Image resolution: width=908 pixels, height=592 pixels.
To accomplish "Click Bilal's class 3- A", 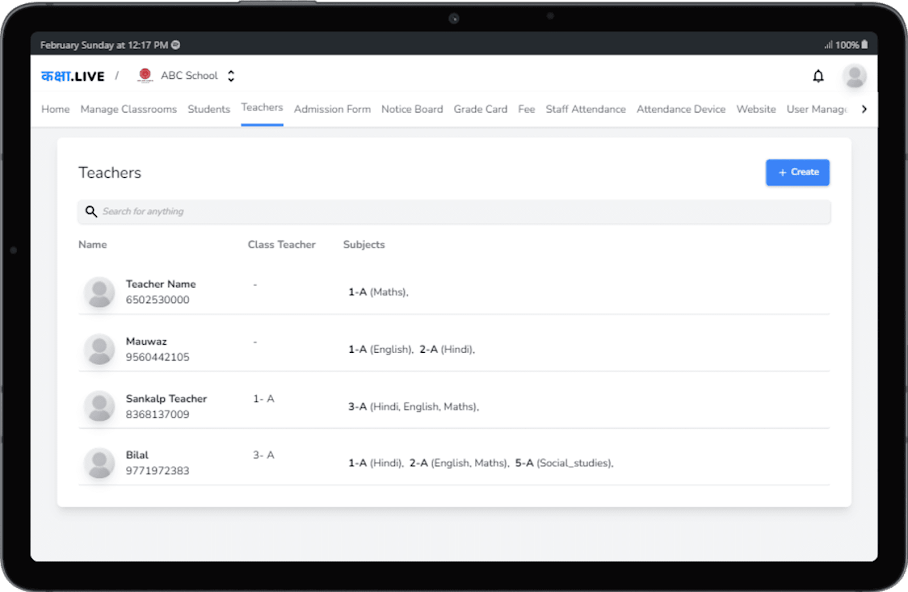I will [263, 455].
